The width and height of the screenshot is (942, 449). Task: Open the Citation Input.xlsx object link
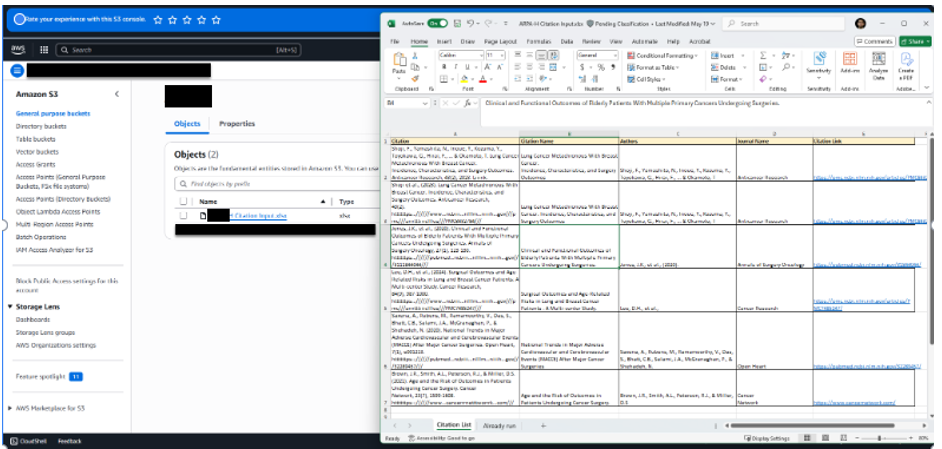coord(258,216)
